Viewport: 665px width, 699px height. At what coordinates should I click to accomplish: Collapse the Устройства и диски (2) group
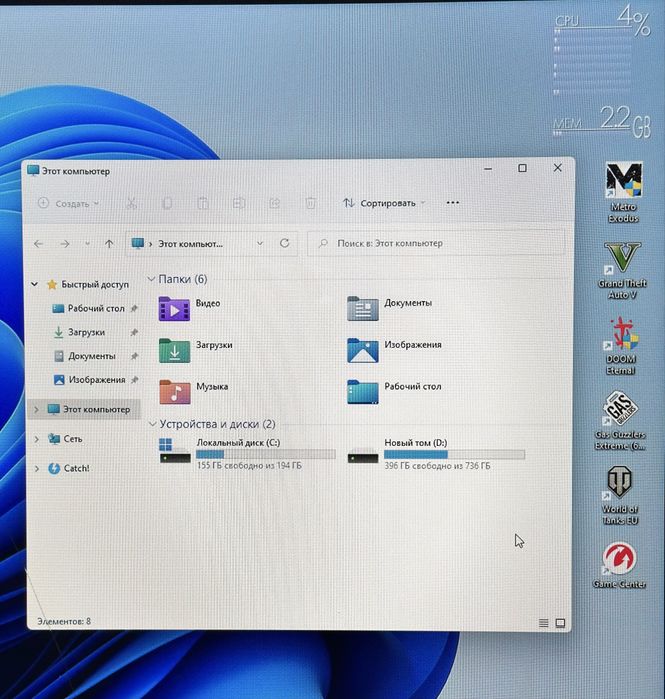click(x=152, y=424)
